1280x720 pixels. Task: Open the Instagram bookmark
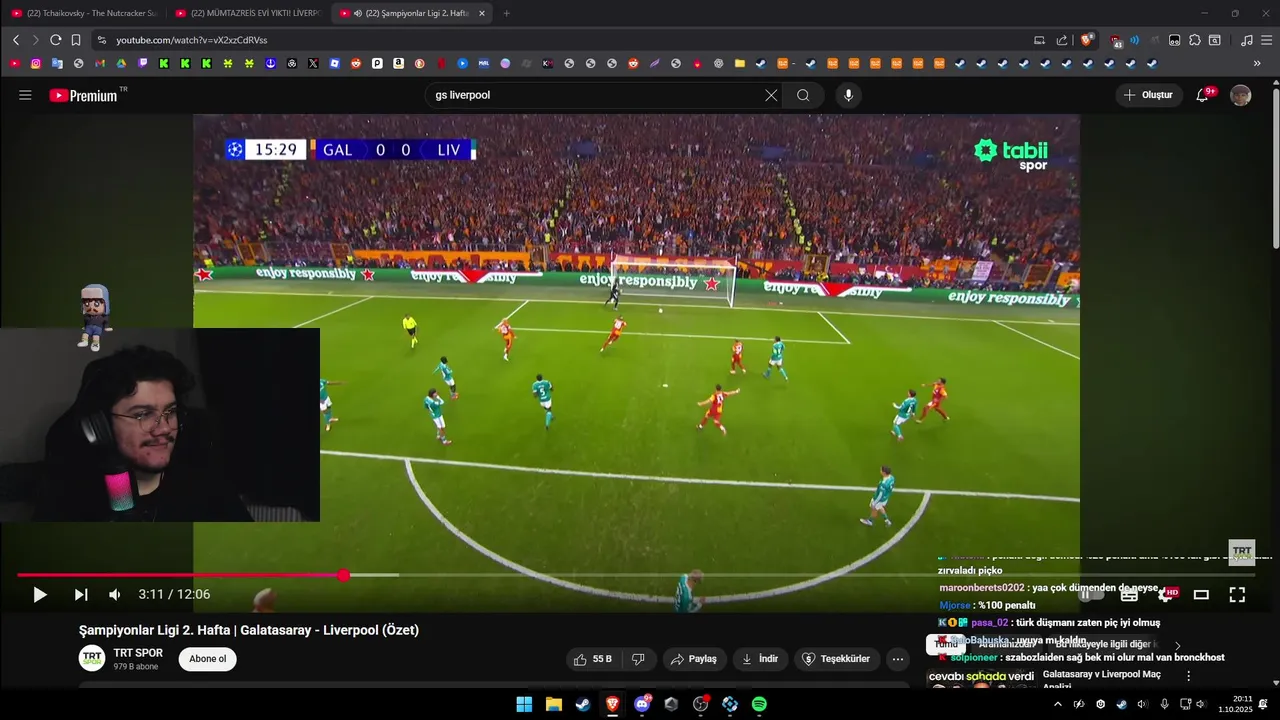coord(36,63)
